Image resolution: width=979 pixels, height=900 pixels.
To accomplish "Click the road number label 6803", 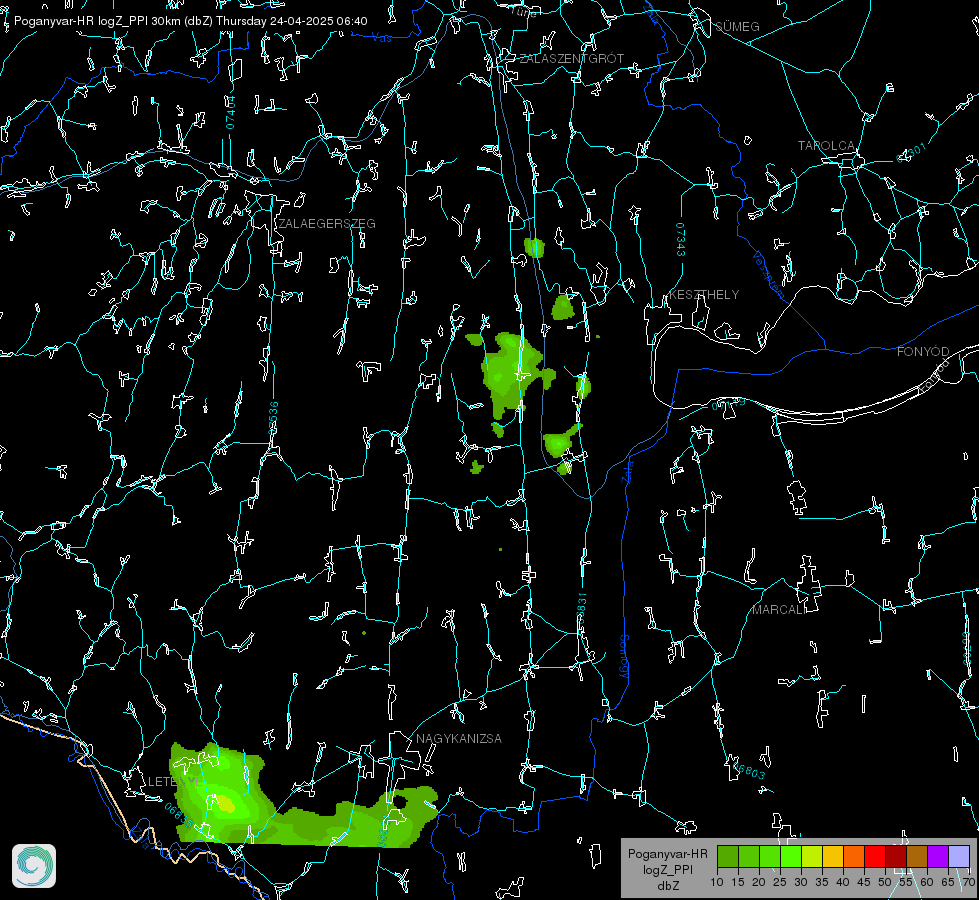I will (x=749, y=771).
